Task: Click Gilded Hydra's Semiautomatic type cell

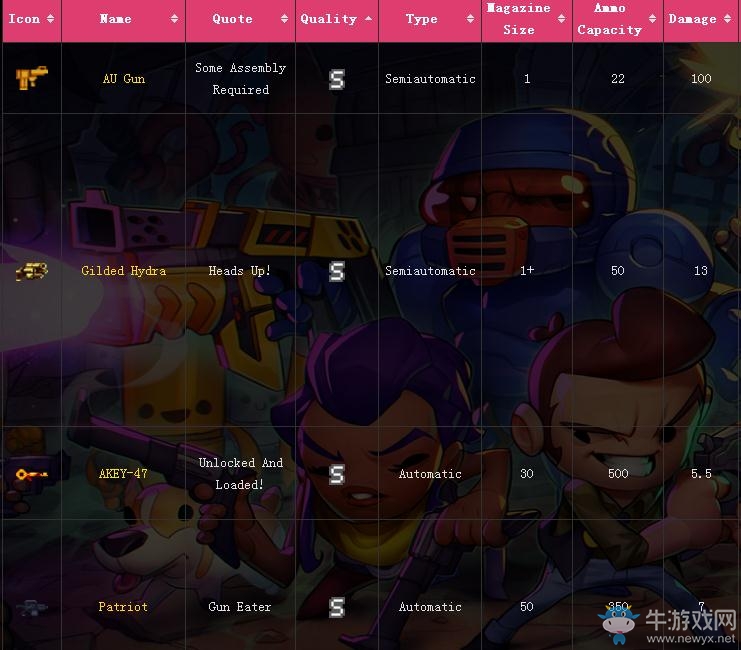Action: (430, 271)
